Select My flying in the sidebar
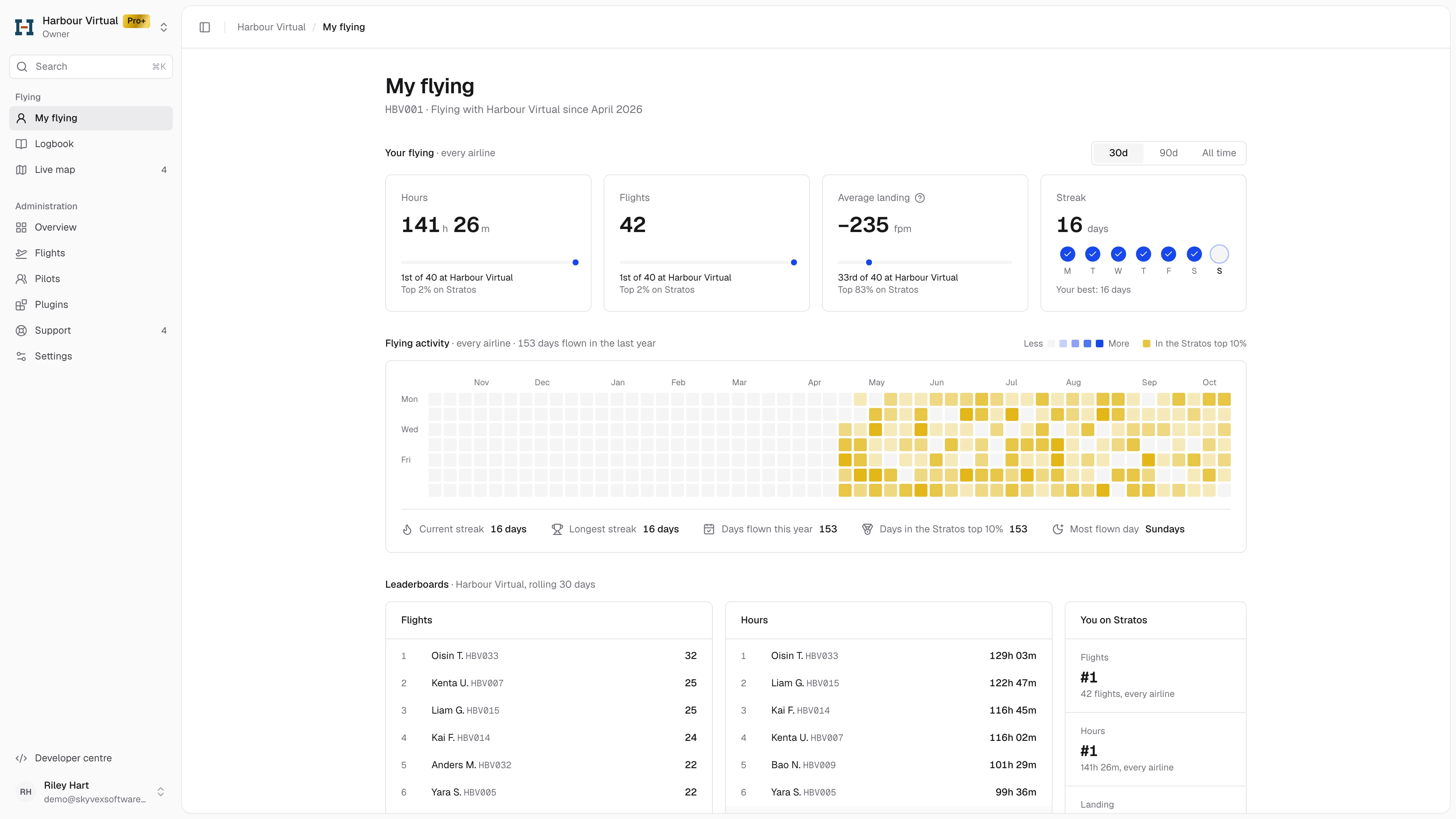1456x819 pixels. [x=91, y=118]
